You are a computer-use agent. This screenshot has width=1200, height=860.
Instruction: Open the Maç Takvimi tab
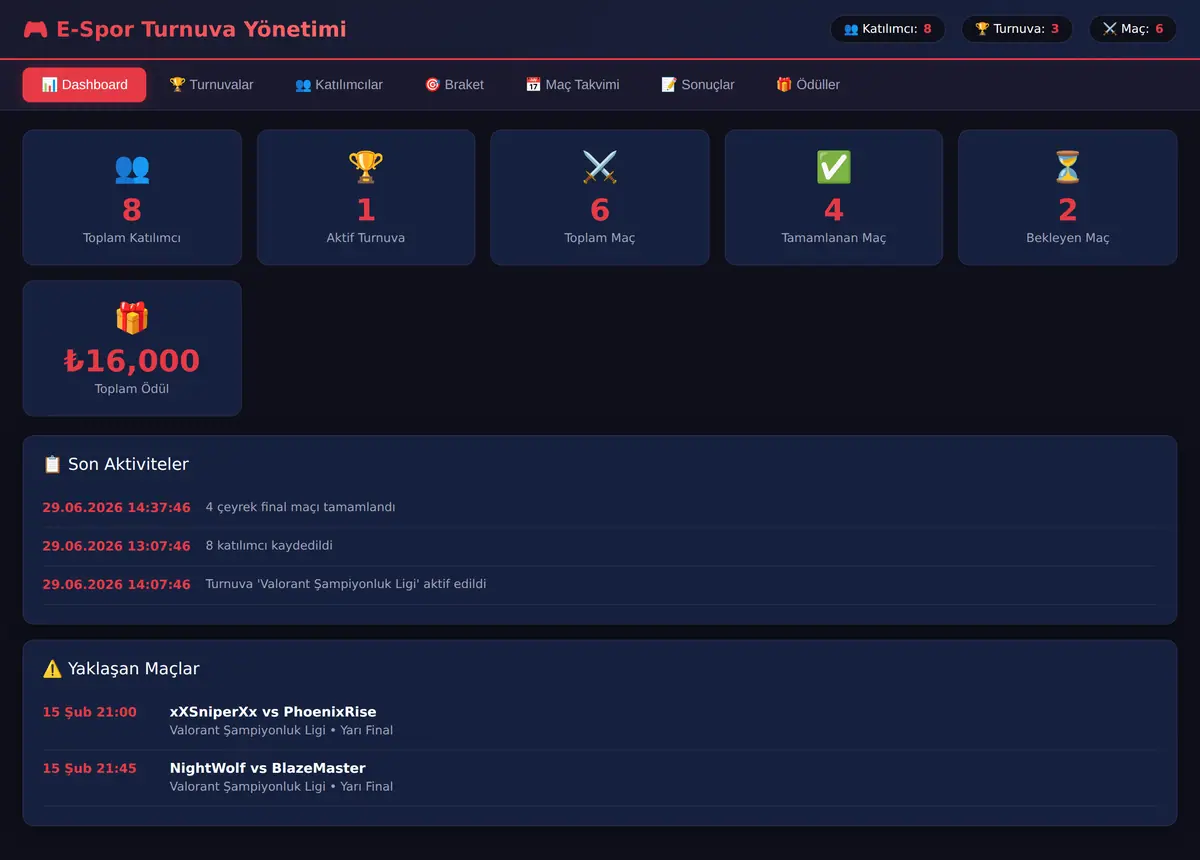click(572, 85)
